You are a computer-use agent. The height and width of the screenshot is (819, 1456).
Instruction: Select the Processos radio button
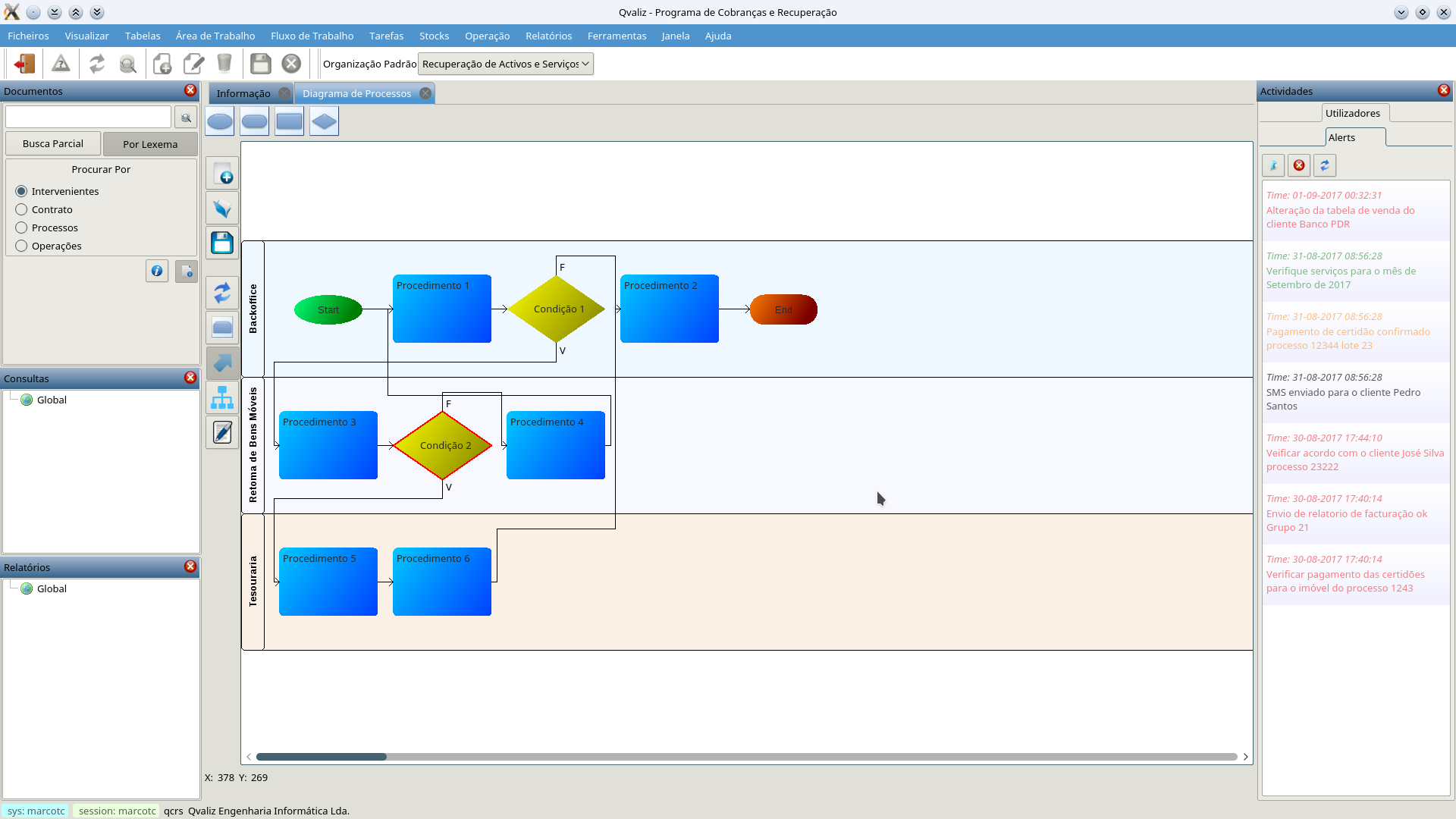pyautogui.click(x=21, y=228)
